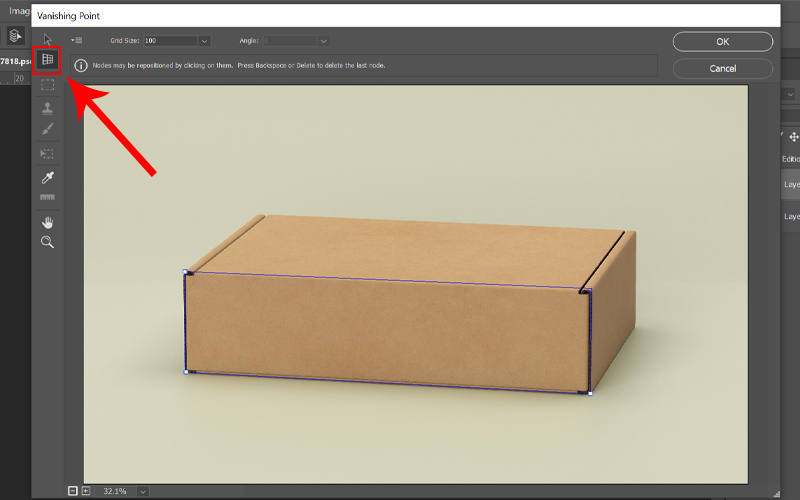This screenshot has width=800, height=500.
Task: Open the zoom percentage dropdown
Action: pyautogui.click(x=143, y=491)
